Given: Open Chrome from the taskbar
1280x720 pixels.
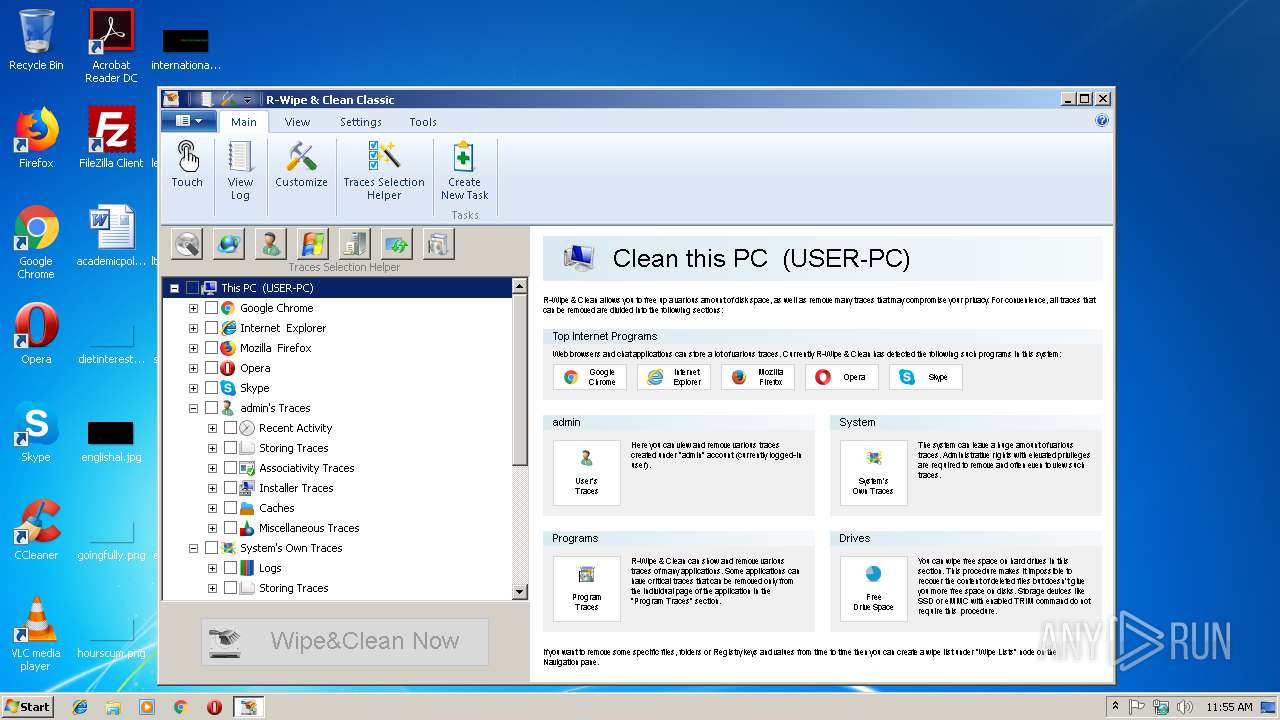Looking at the screenshot, I should [x=180, y=707].
